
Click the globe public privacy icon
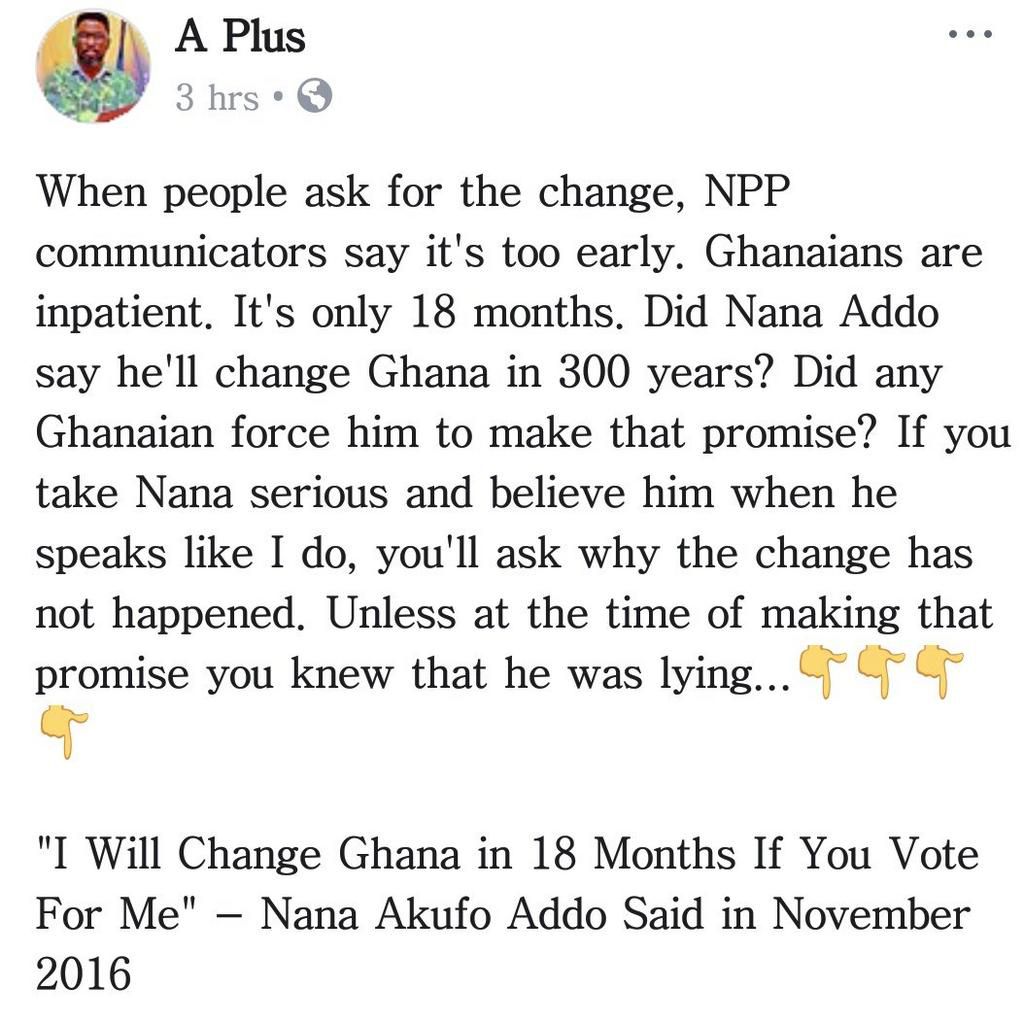[x=314, y=96]
